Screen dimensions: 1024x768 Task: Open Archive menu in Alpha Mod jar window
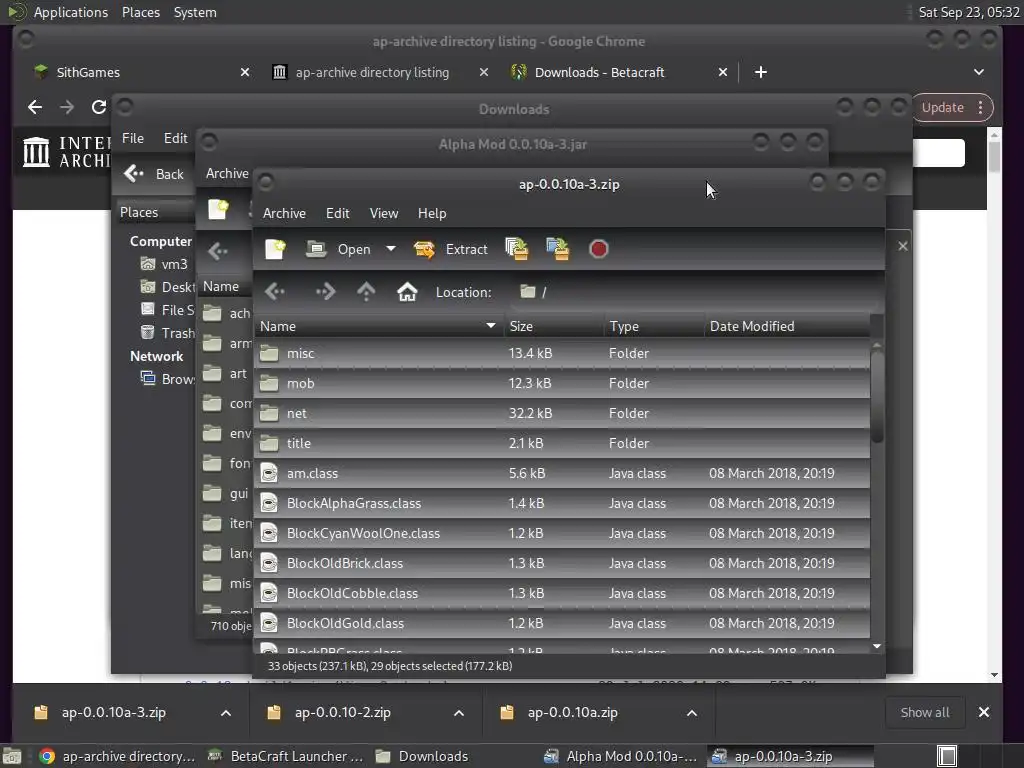pyautogui.click(x=227, y=173)
